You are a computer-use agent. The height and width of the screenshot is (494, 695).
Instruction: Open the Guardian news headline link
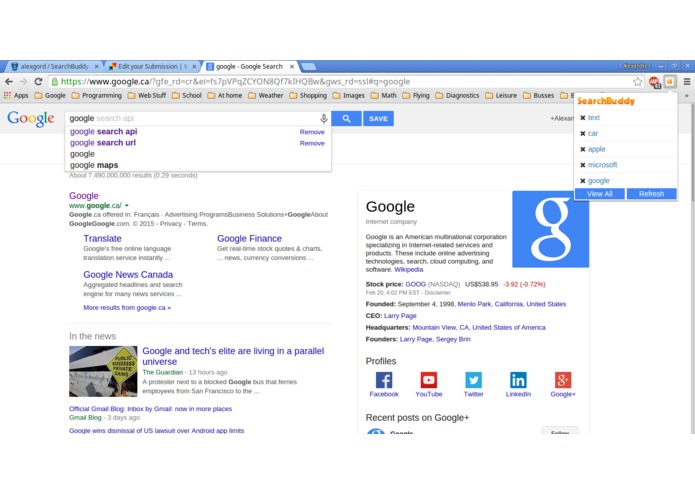[x=233, y=356]
